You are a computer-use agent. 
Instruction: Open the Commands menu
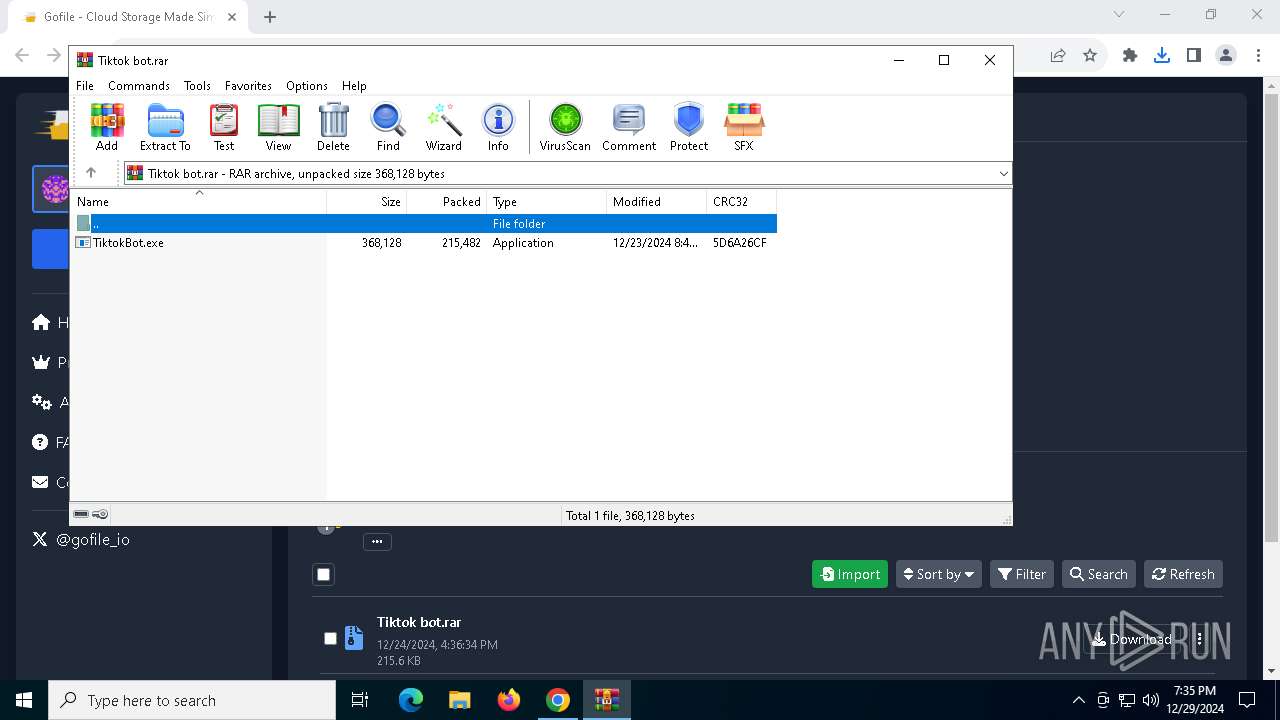[x=139, y=86]
